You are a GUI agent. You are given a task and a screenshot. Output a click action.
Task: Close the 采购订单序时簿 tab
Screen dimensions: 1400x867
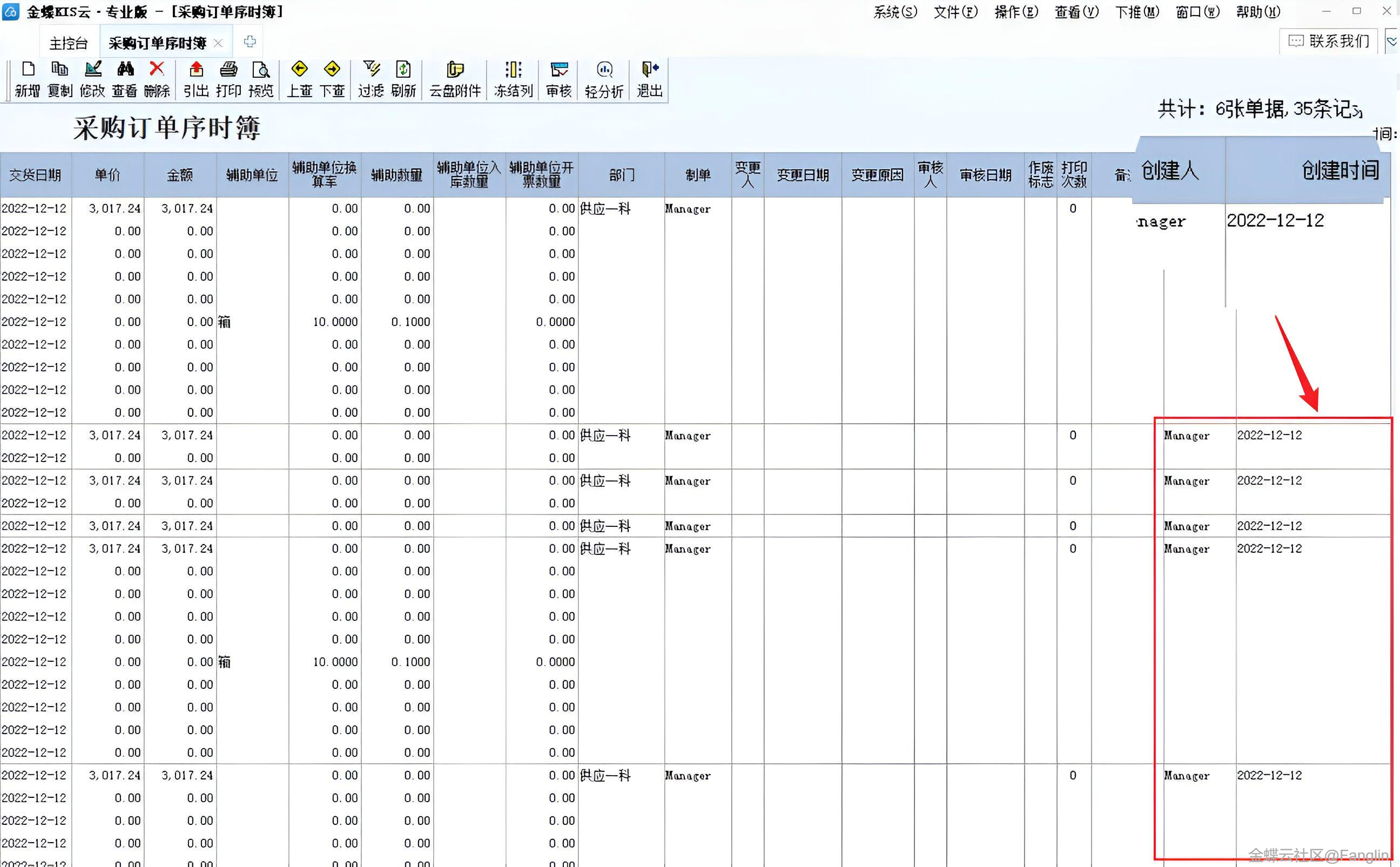pyautogui.click(x=218, y=43)
